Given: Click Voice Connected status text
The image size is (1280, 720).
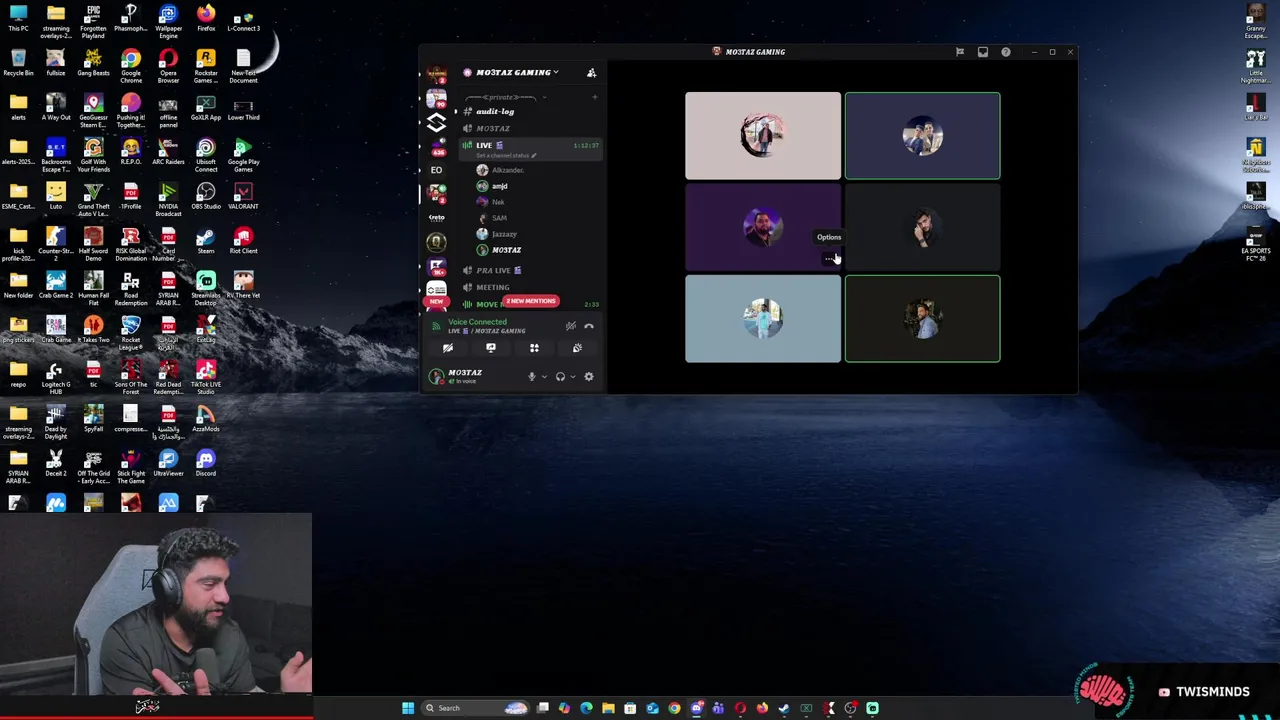Looking at the screenshot, I should click(477, 322).
